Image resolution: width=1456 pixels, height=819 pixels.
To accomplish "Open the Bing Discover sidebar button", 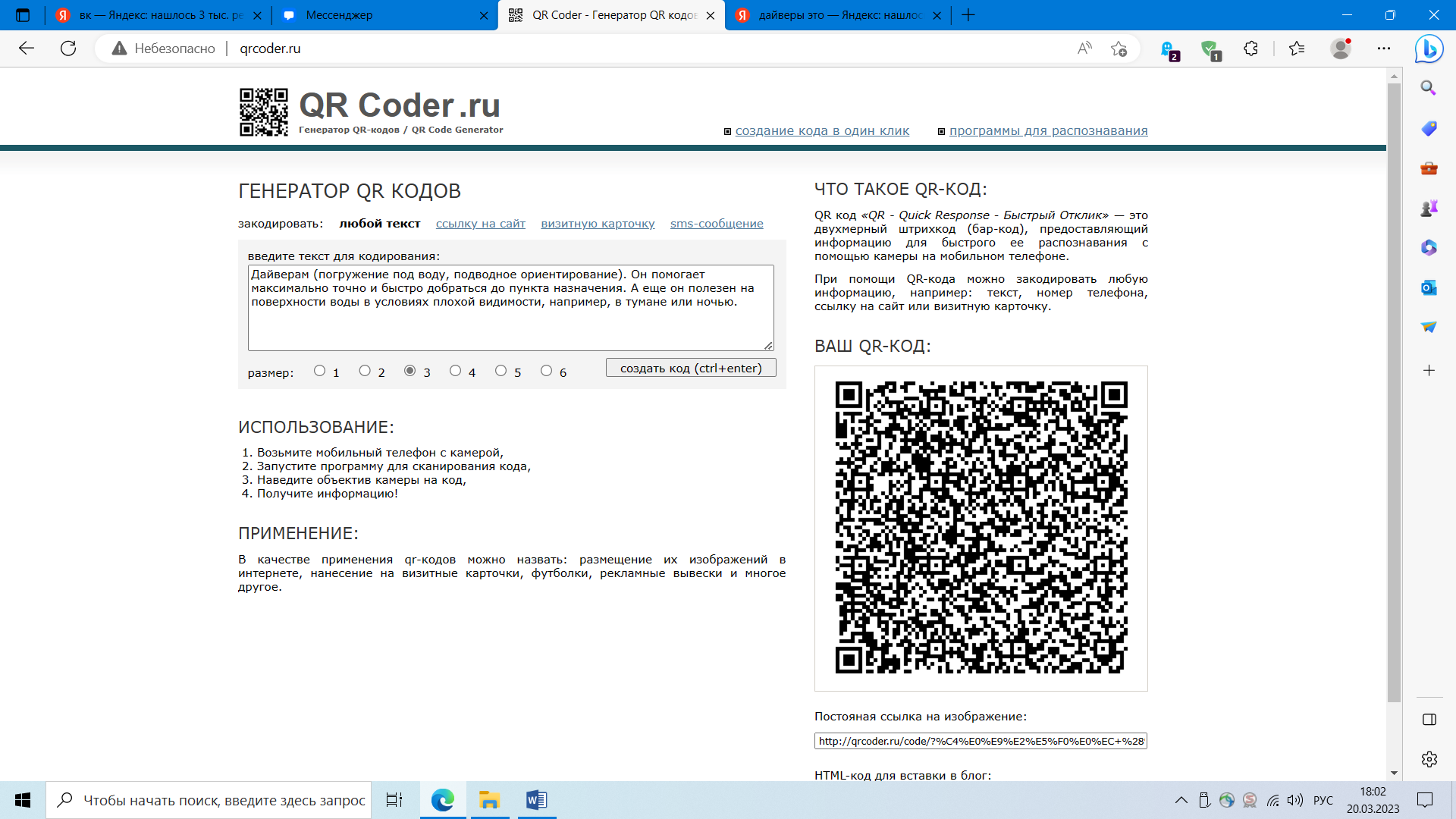I will tap(1429, 49).
